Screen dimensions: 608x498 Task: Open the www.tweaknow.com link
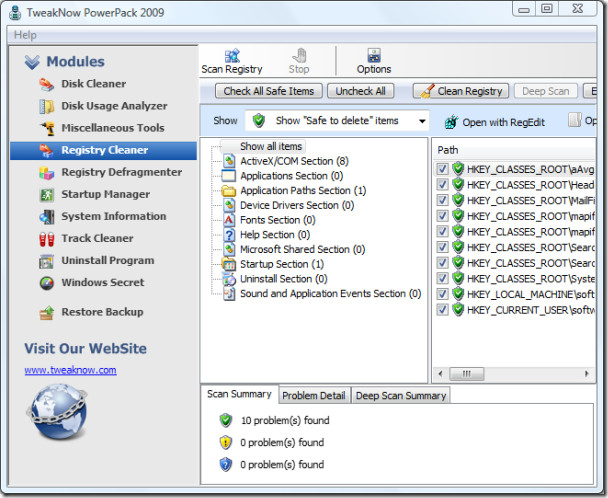pos(70,370)
